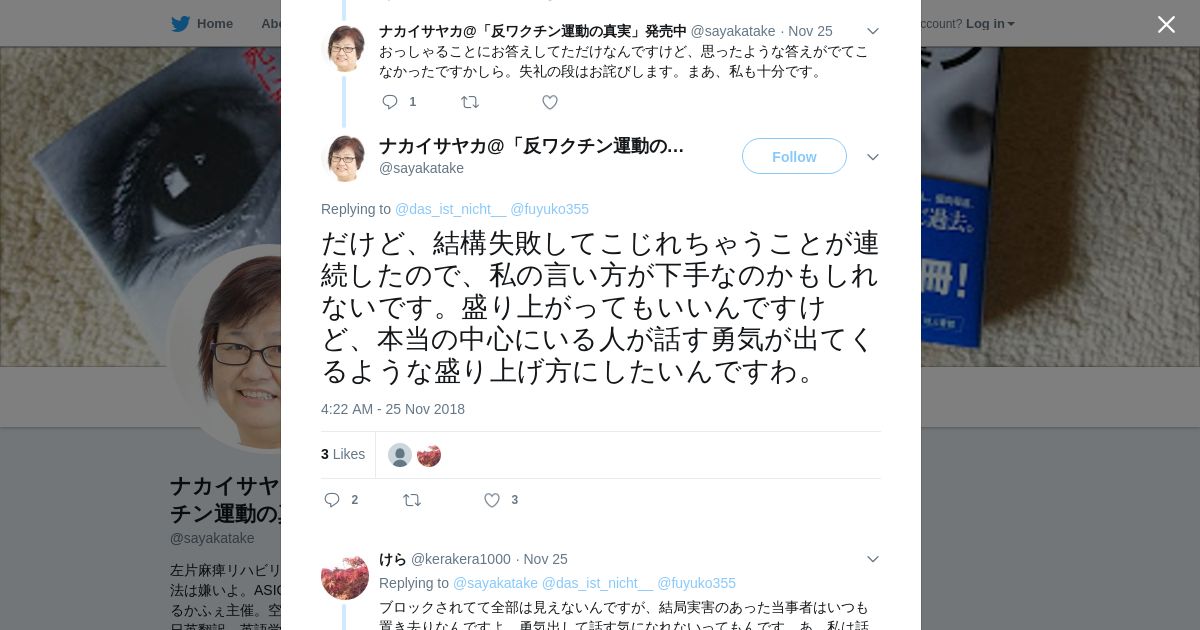Open @fuyuko355 mention in main tweet
Image resolution: width=1200 pixels, height=630 pixels.
(x=549, y=209)
